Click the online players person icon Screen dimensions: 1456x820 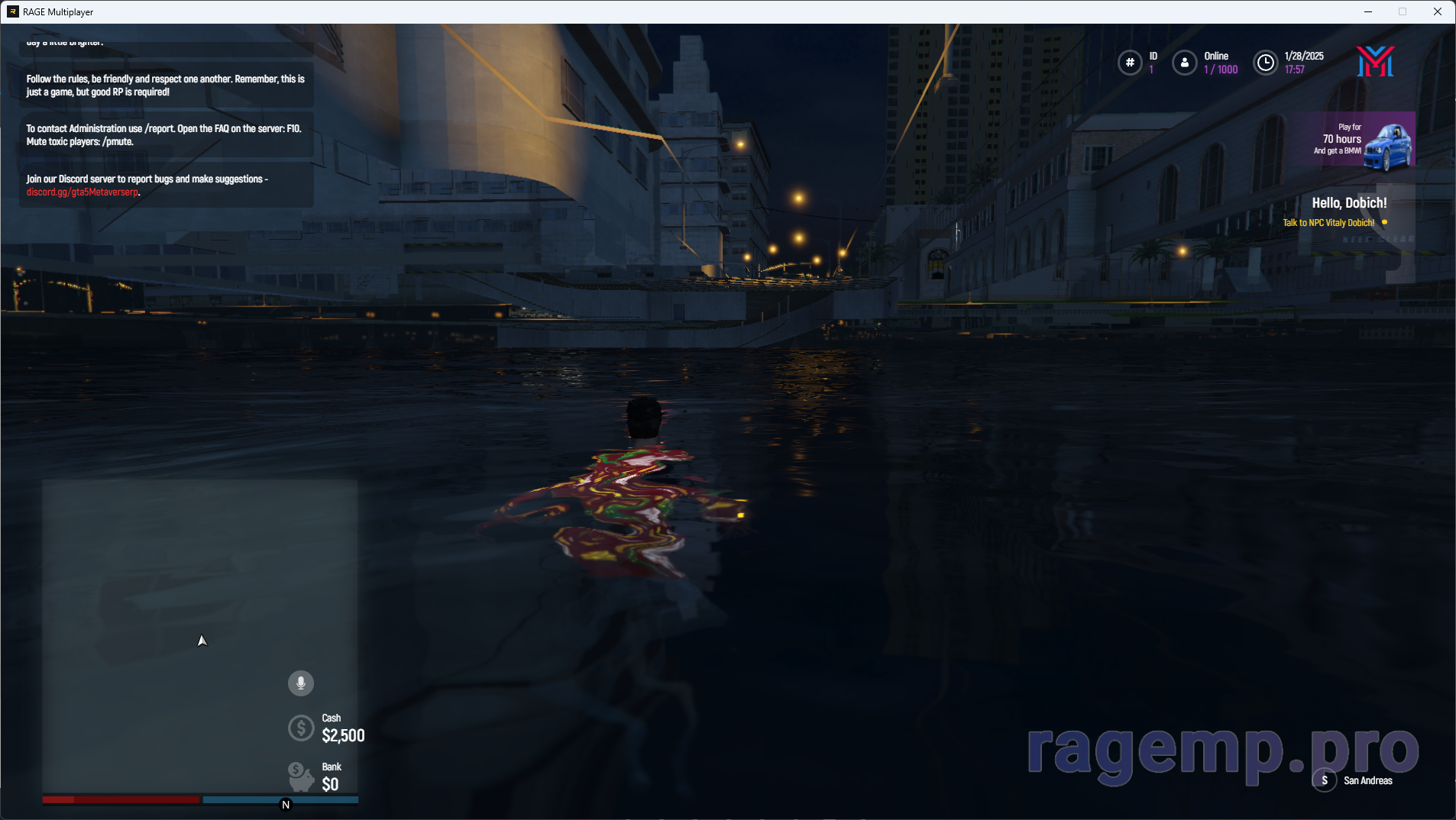pos(1184,63)
